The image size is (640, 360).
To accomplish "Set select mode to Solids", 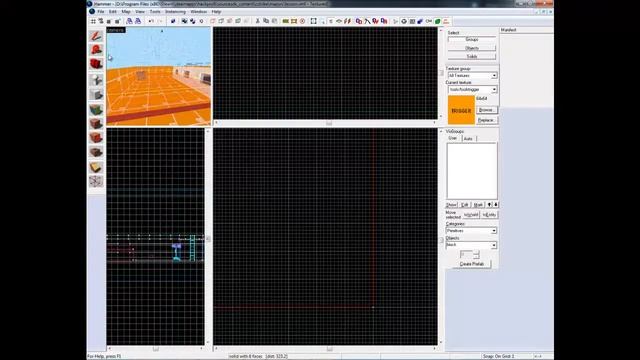I will tap(472, 56).
